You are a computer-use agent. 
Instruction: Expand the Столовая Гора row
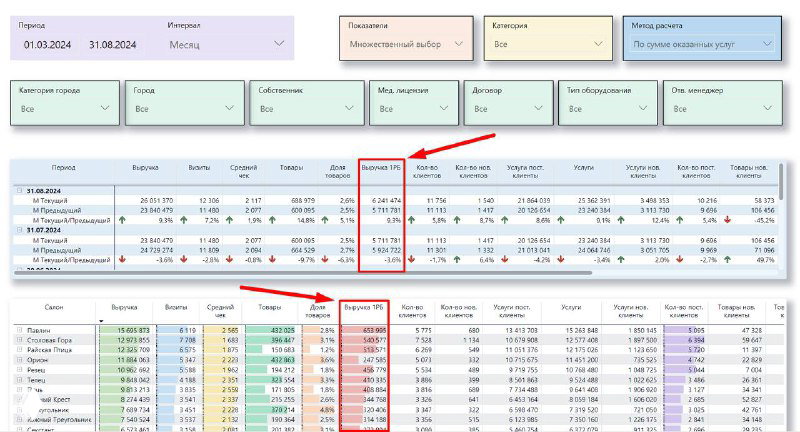pos(19,341)
